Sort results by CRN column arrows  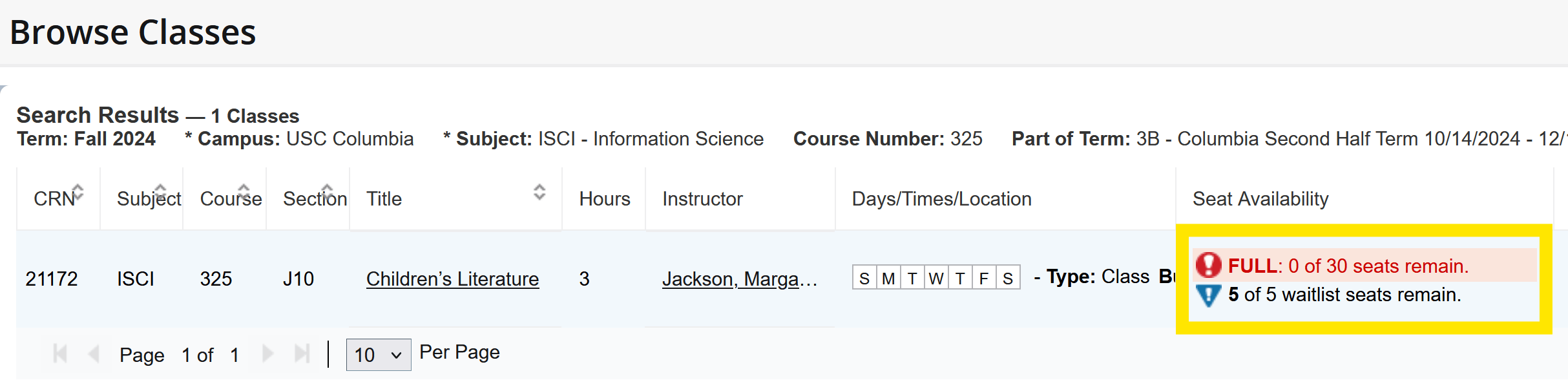coord(78,191)
